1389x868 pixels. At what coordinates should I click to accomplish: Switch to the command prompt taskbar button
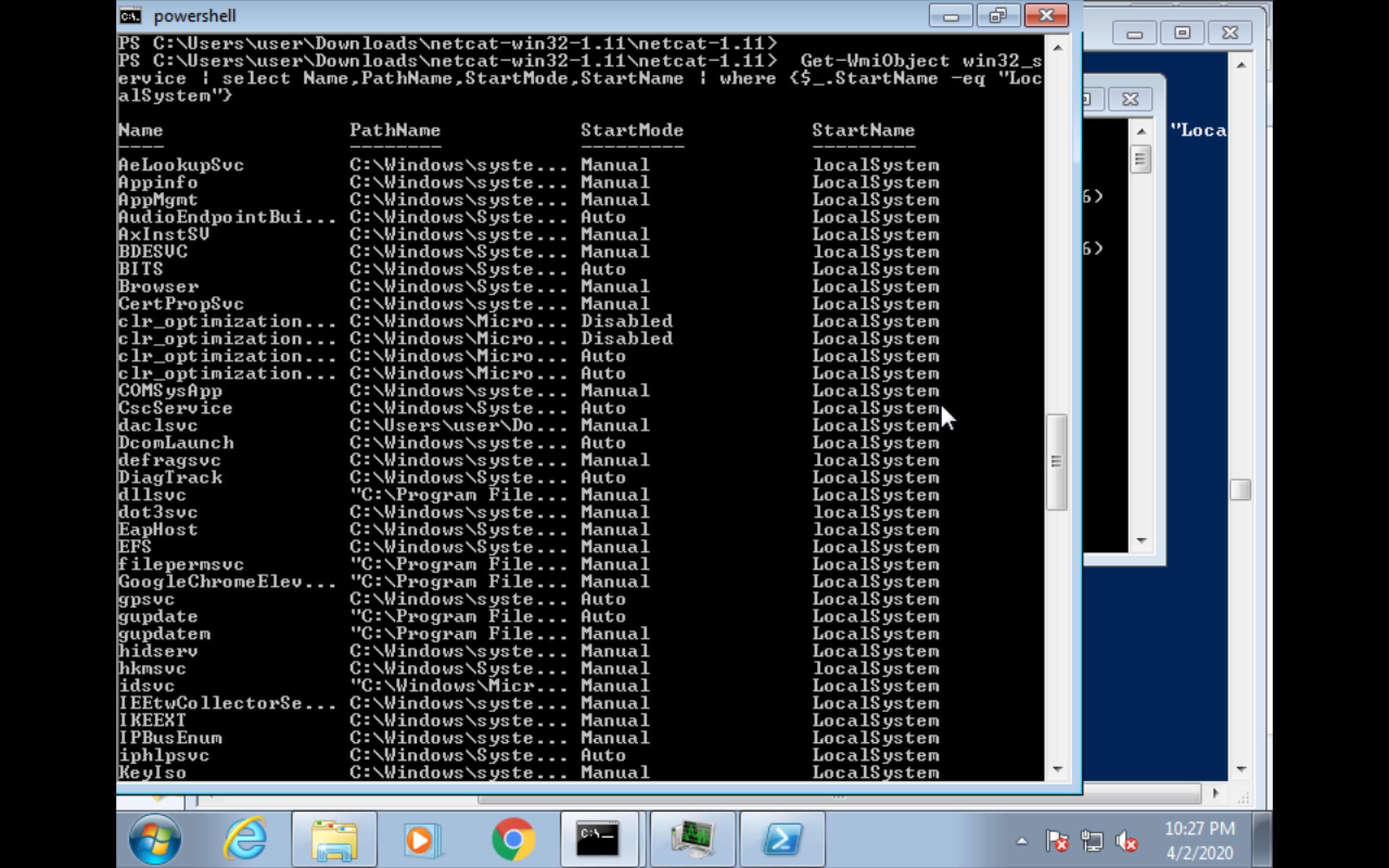[x=598, y=839]
